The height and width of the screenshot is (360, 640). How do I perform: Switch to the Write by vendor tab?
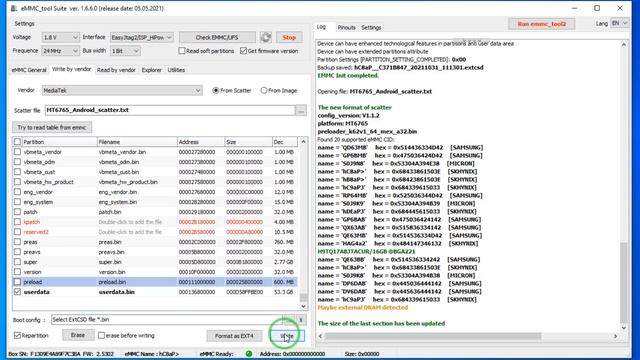(x=71, y=69)
